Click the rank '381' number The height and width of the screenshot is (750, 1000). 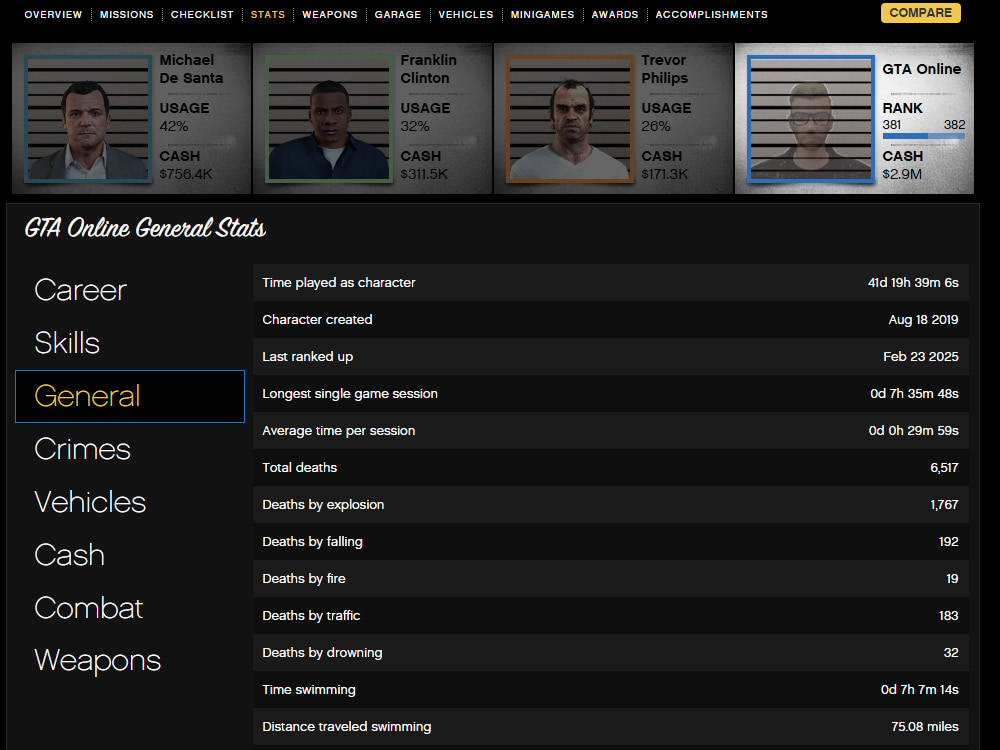[x=892, y=124]
